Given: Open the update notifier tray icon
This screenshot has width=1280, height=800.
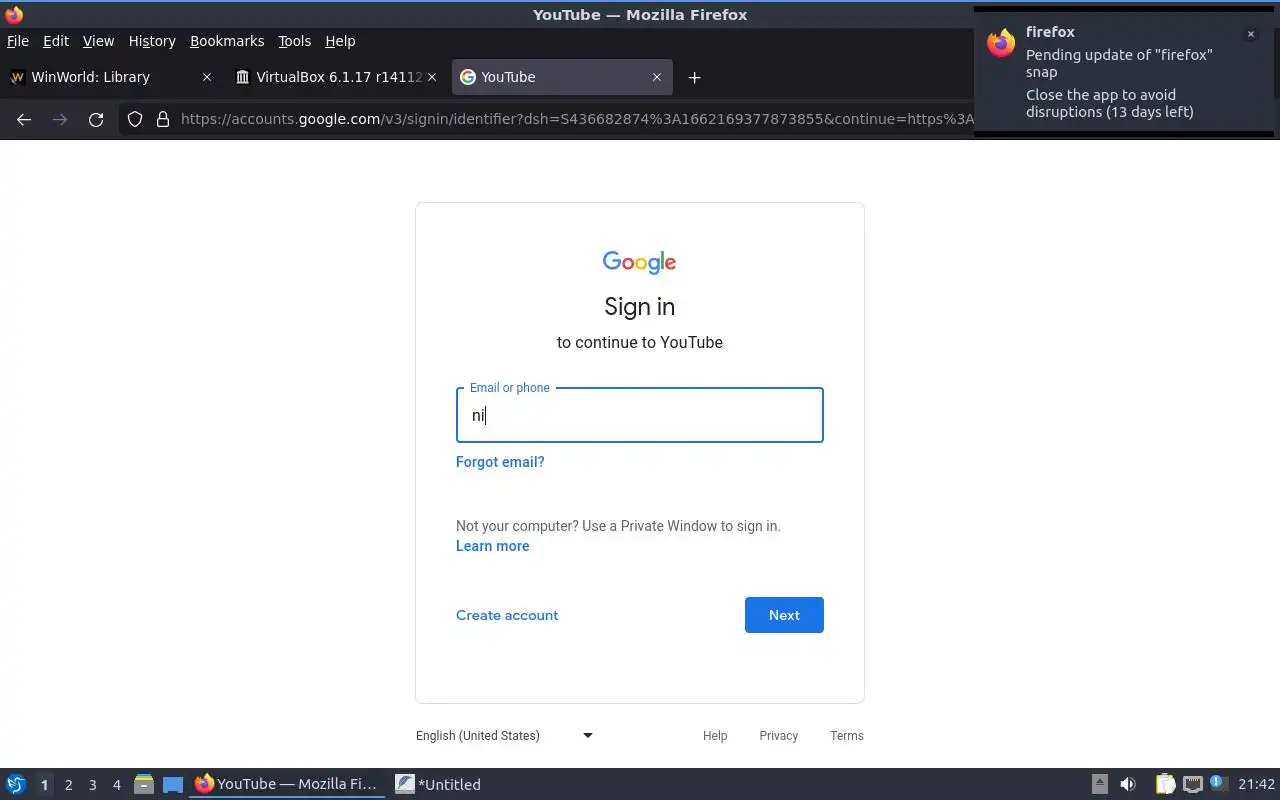Looking at the screenshot, I should tap(1218, 783).
